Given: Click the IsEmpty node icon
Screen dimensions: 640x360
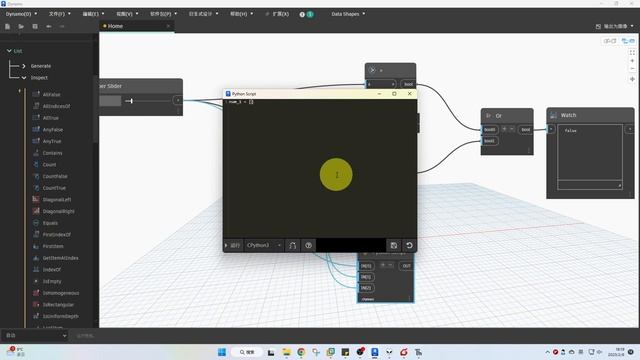Looking at the screenshot, I should pos(36,281).
